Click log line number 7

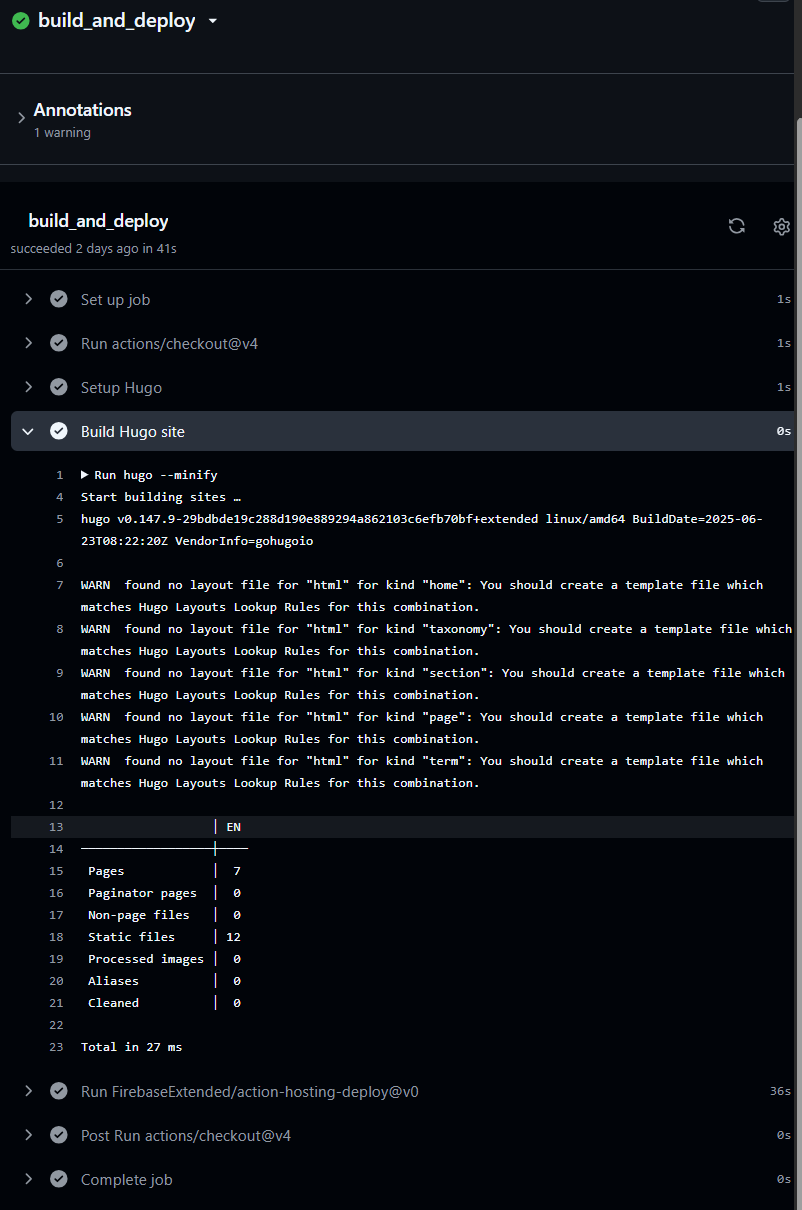[59, 585]
